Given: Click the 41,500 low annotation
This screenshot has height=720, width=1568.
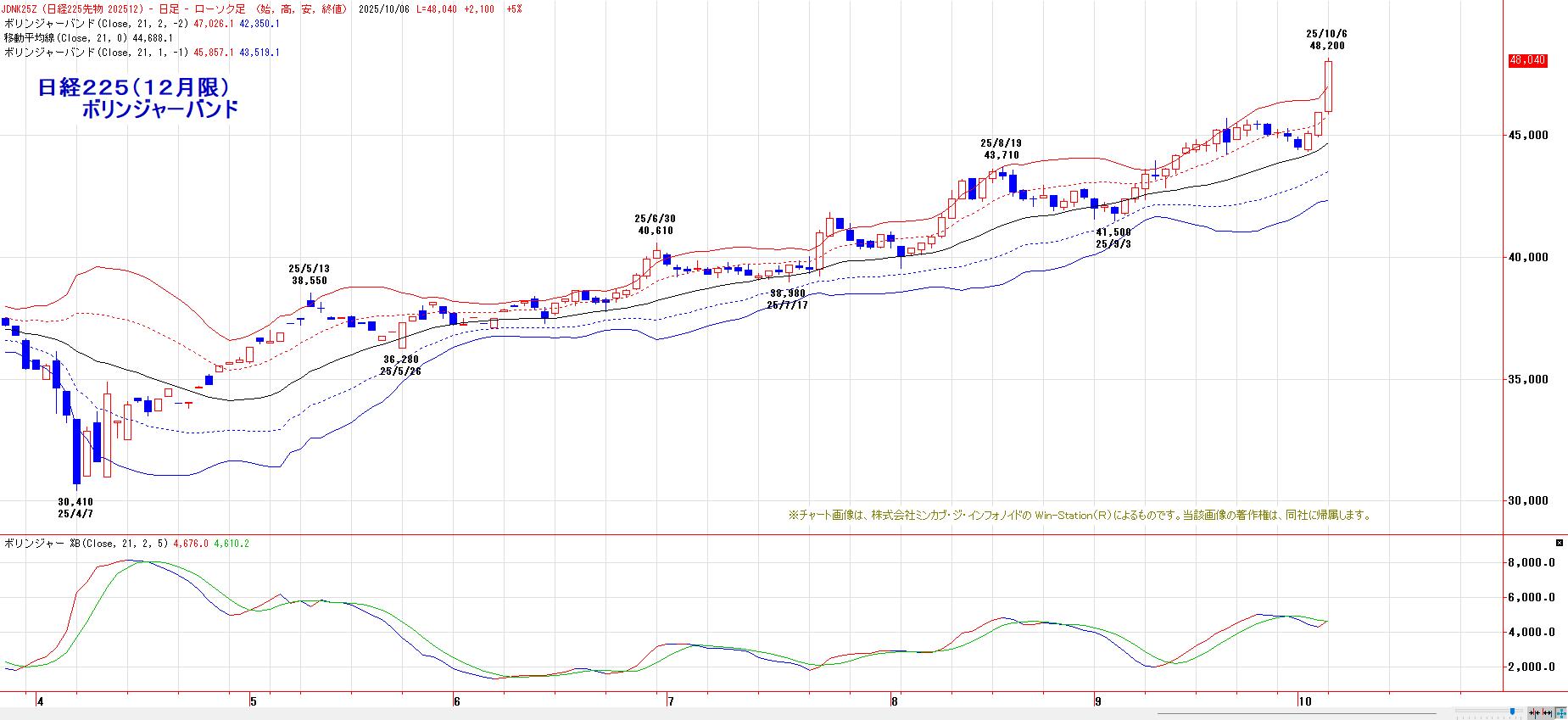Looking at the screenshot, I should pos(1113,232).
